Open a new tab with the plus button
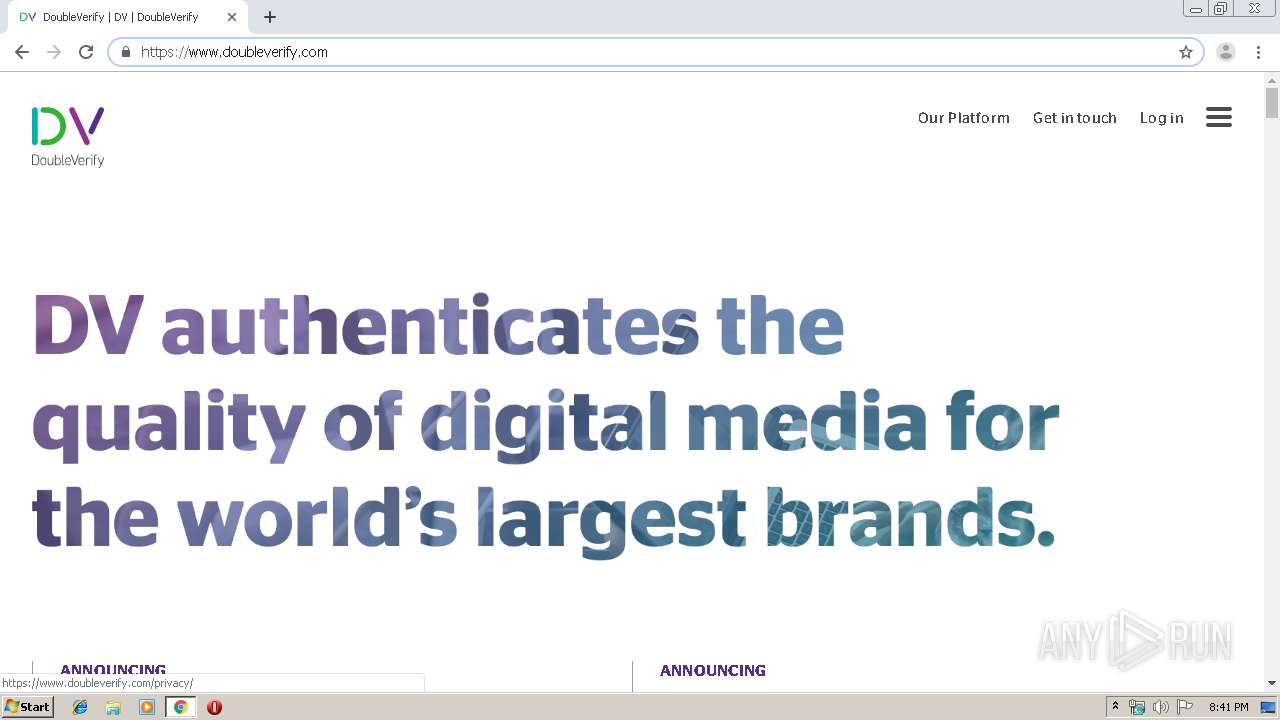Screen dimensions: 1280x720 (270, 17)
